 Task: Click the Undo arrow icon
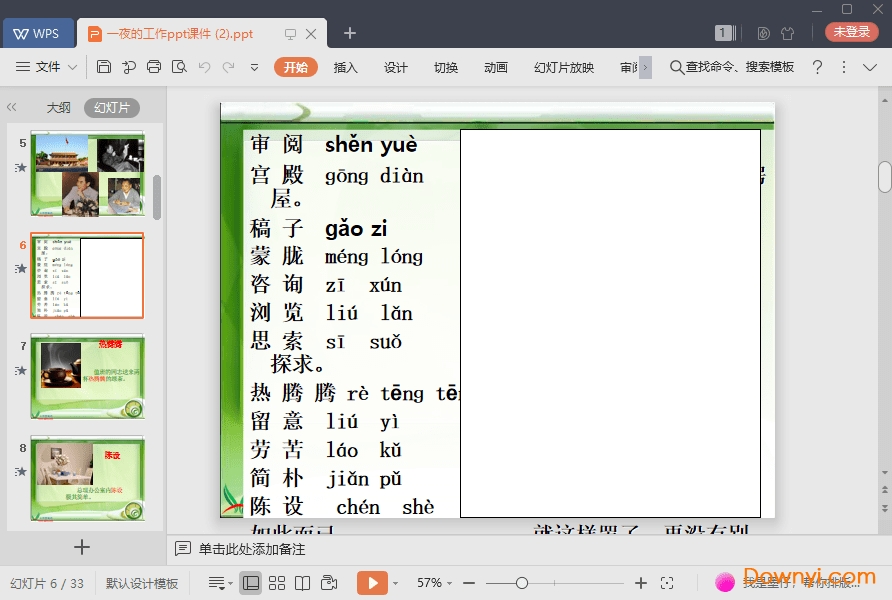(204, 67)
